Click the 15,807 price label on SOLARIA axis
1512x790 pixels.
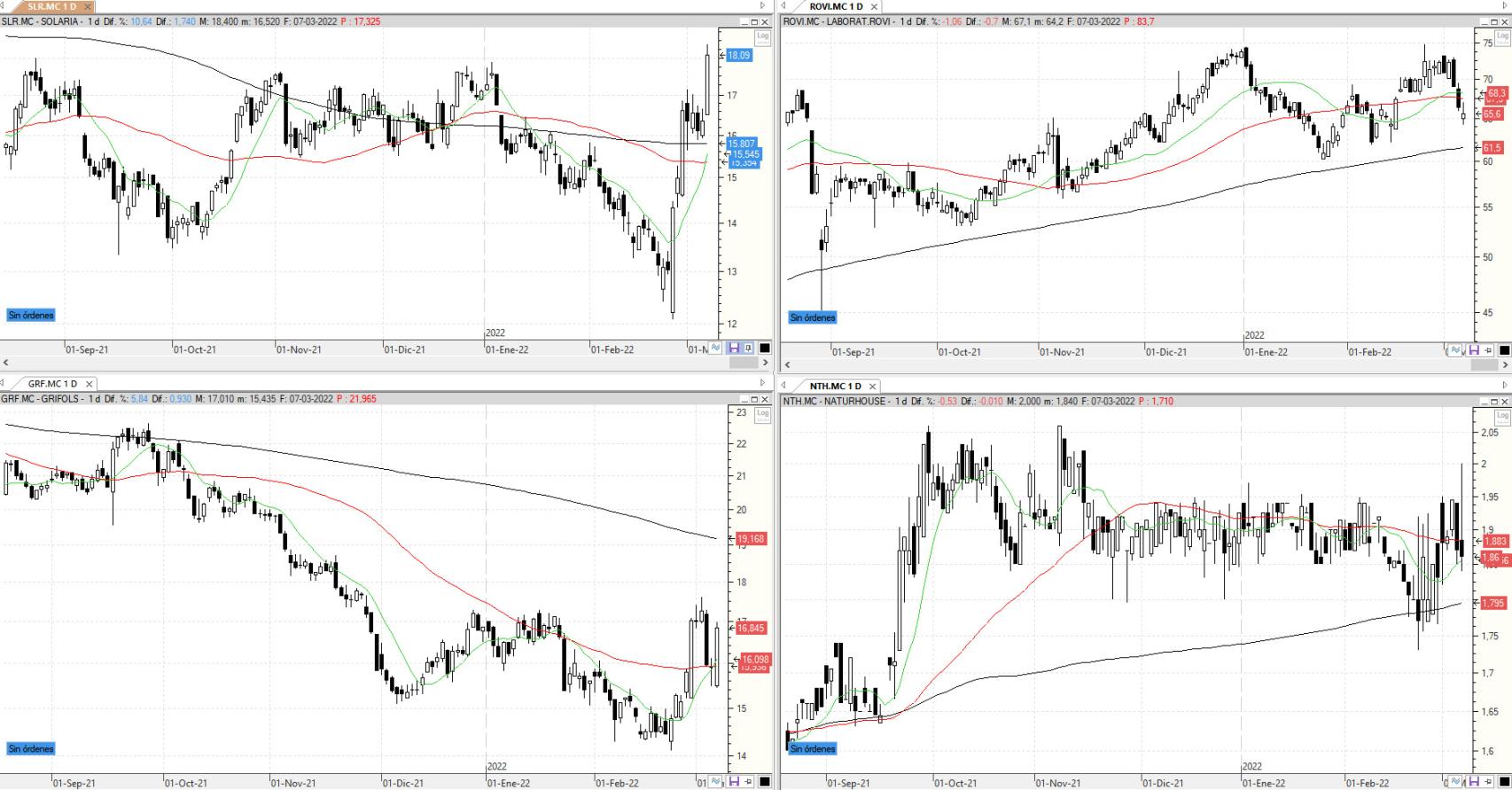pyautogui.click(x=742, y=144)
